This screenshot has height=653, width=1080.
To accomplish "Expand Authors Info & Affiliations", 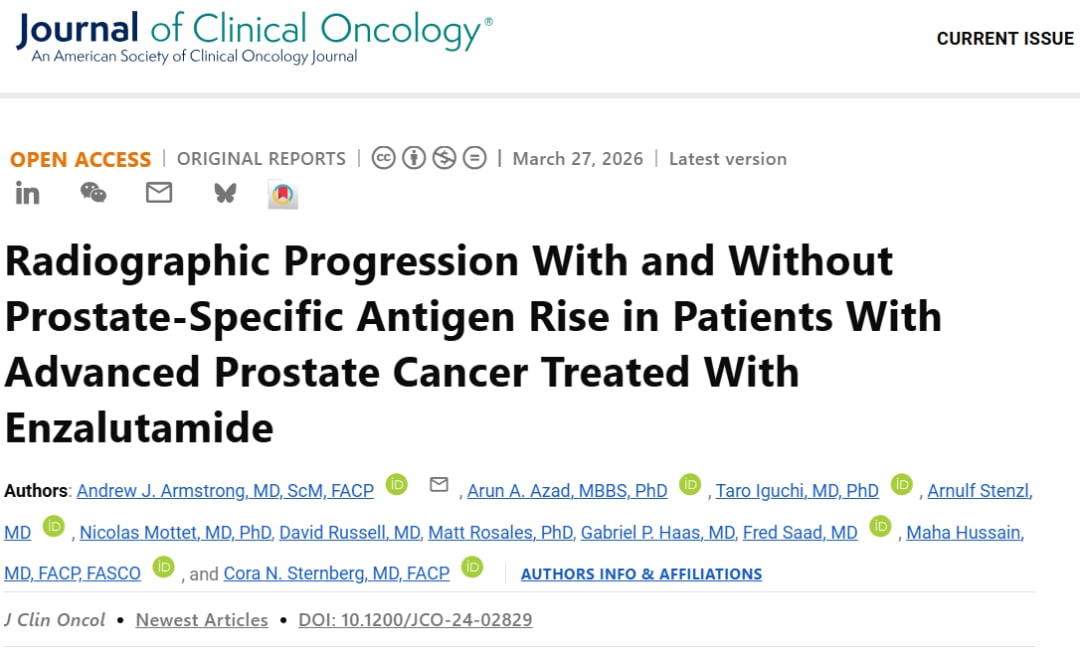I will pyautogui.click(x=641, y=574).
